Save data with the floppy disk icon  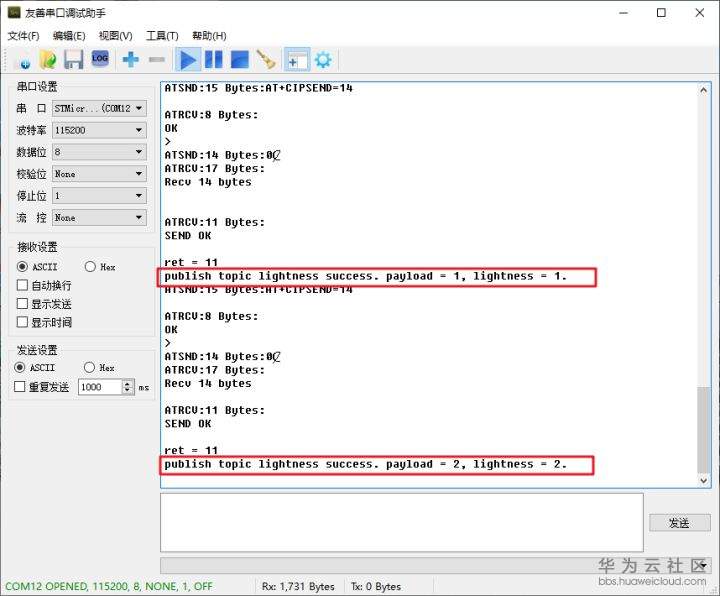pyautogui.click(x=73, y=60)
